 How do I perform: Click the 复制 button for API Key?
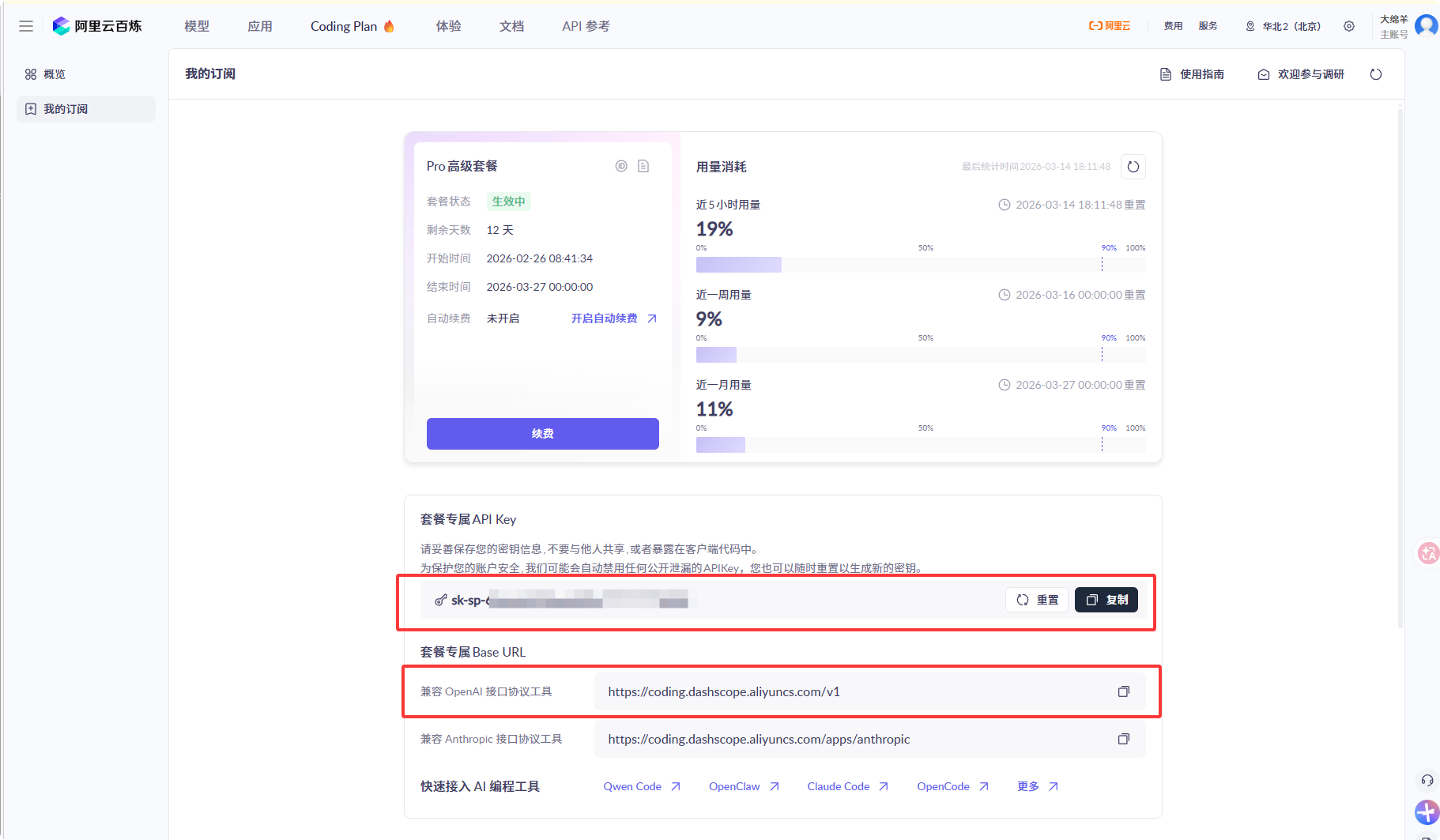1106,600
